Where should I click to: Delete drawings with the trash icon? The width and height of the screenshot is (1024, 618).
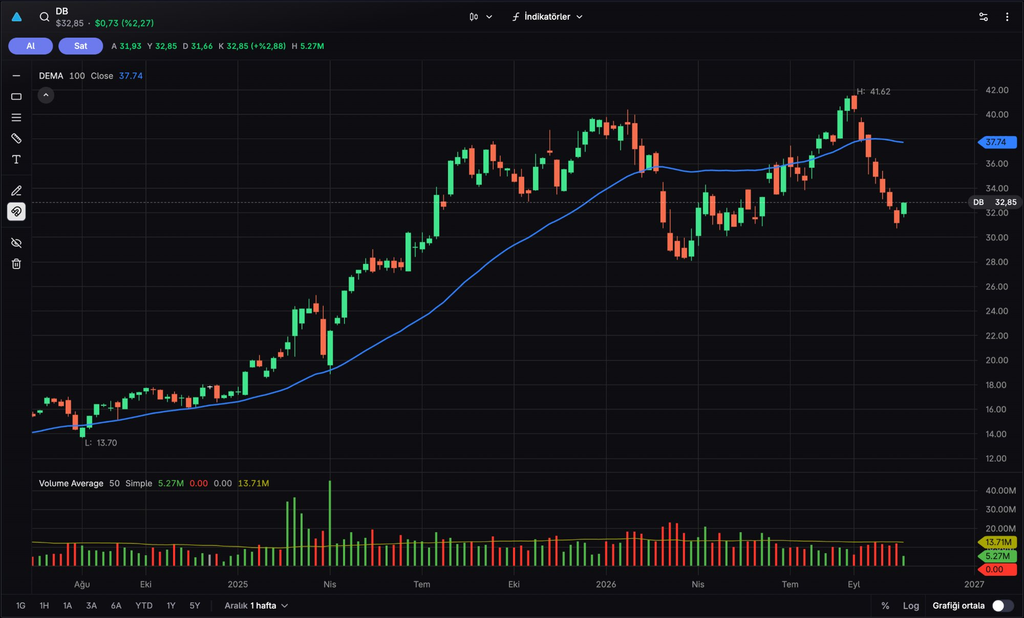coord(16,264)
